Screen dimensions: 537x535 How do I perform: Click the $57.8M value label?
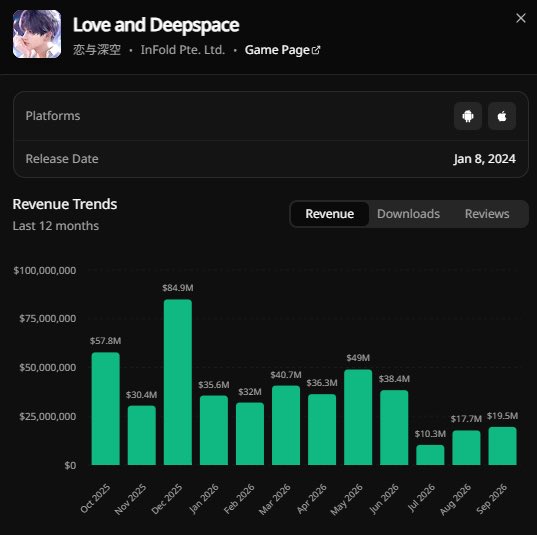(x=105, y=341)
